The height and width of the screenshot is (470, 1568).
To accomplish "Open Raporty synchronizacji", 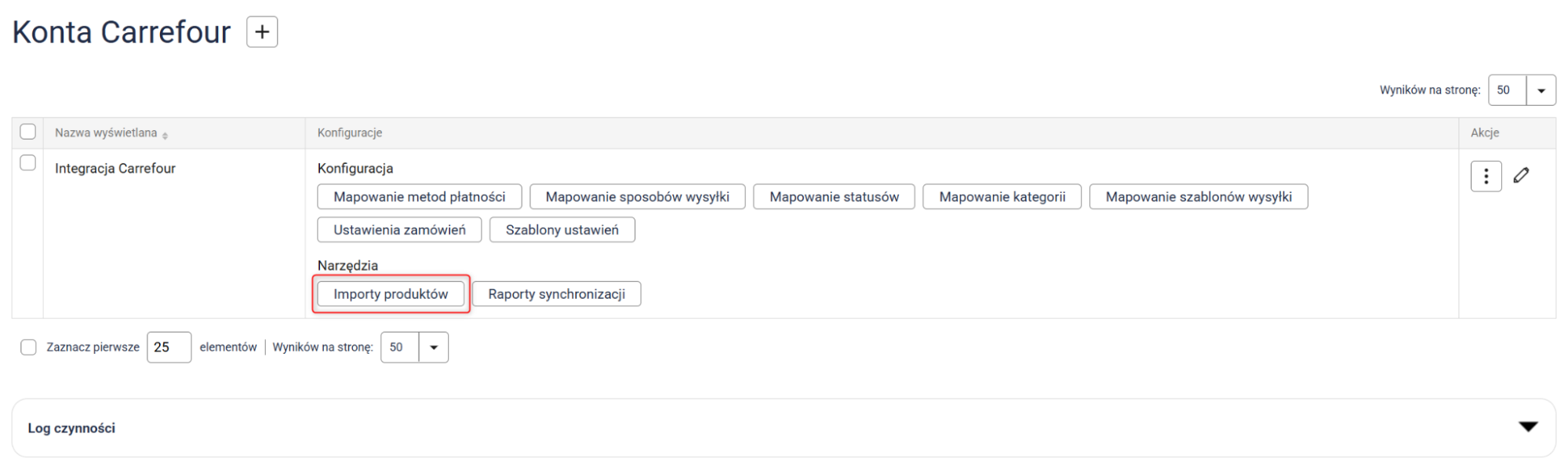I will (556, 294).
